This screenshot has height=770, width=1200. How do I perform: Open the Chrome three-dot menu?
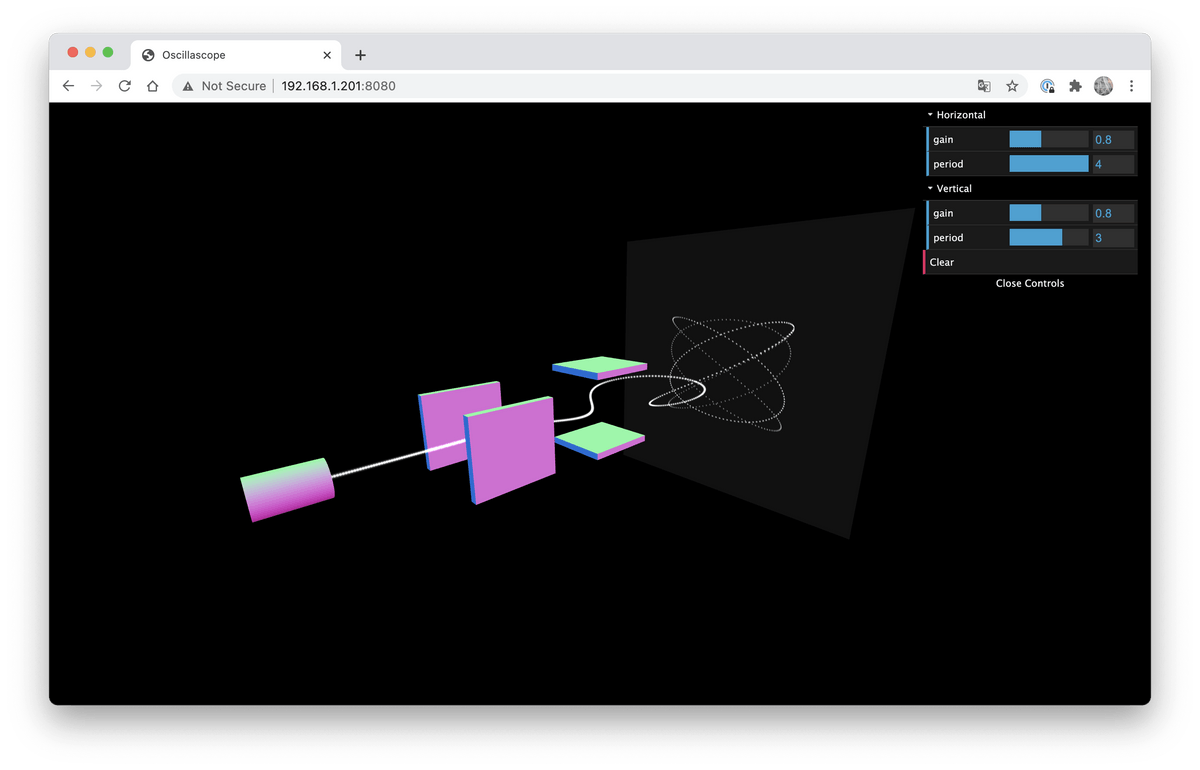tap(1131, 86)
